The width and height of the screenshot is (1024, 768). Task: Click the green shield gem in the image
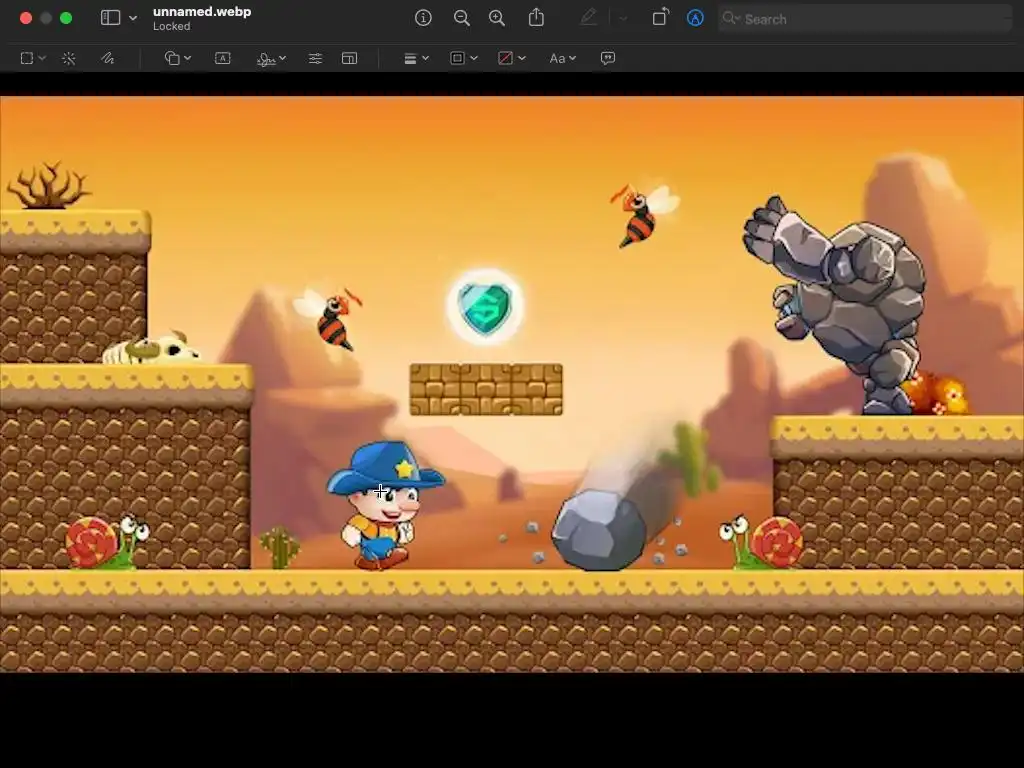pyautogui.click(x=485, y=307)
